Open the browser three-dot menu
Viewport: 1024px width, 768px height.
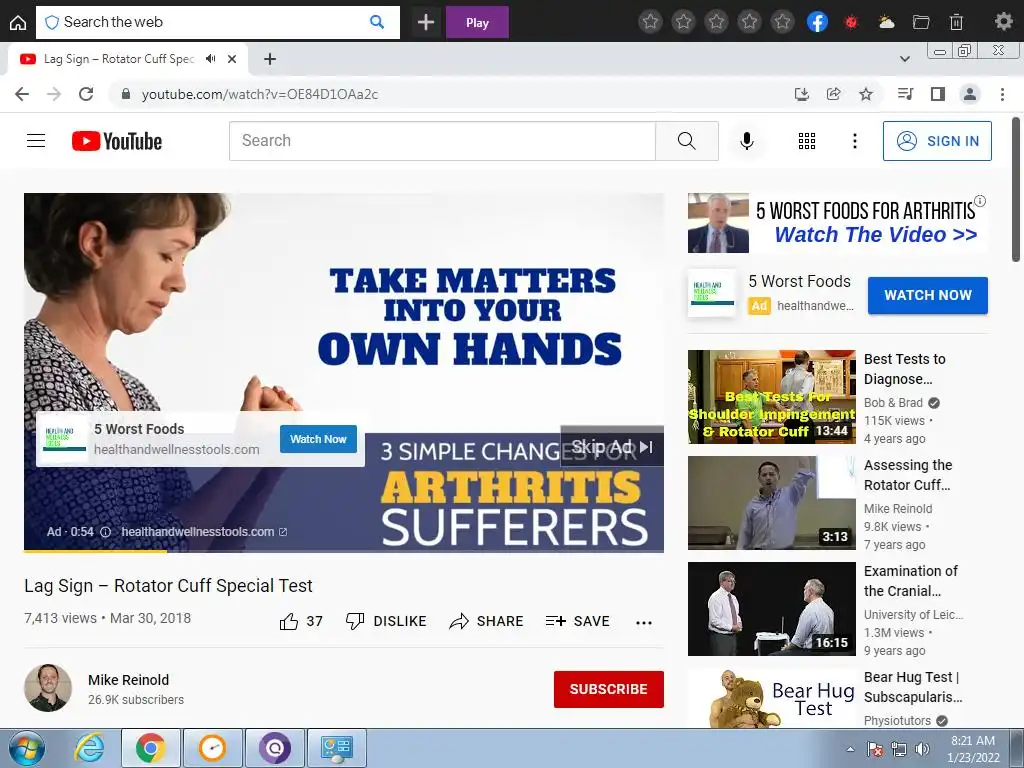[x=1002, y=94]
